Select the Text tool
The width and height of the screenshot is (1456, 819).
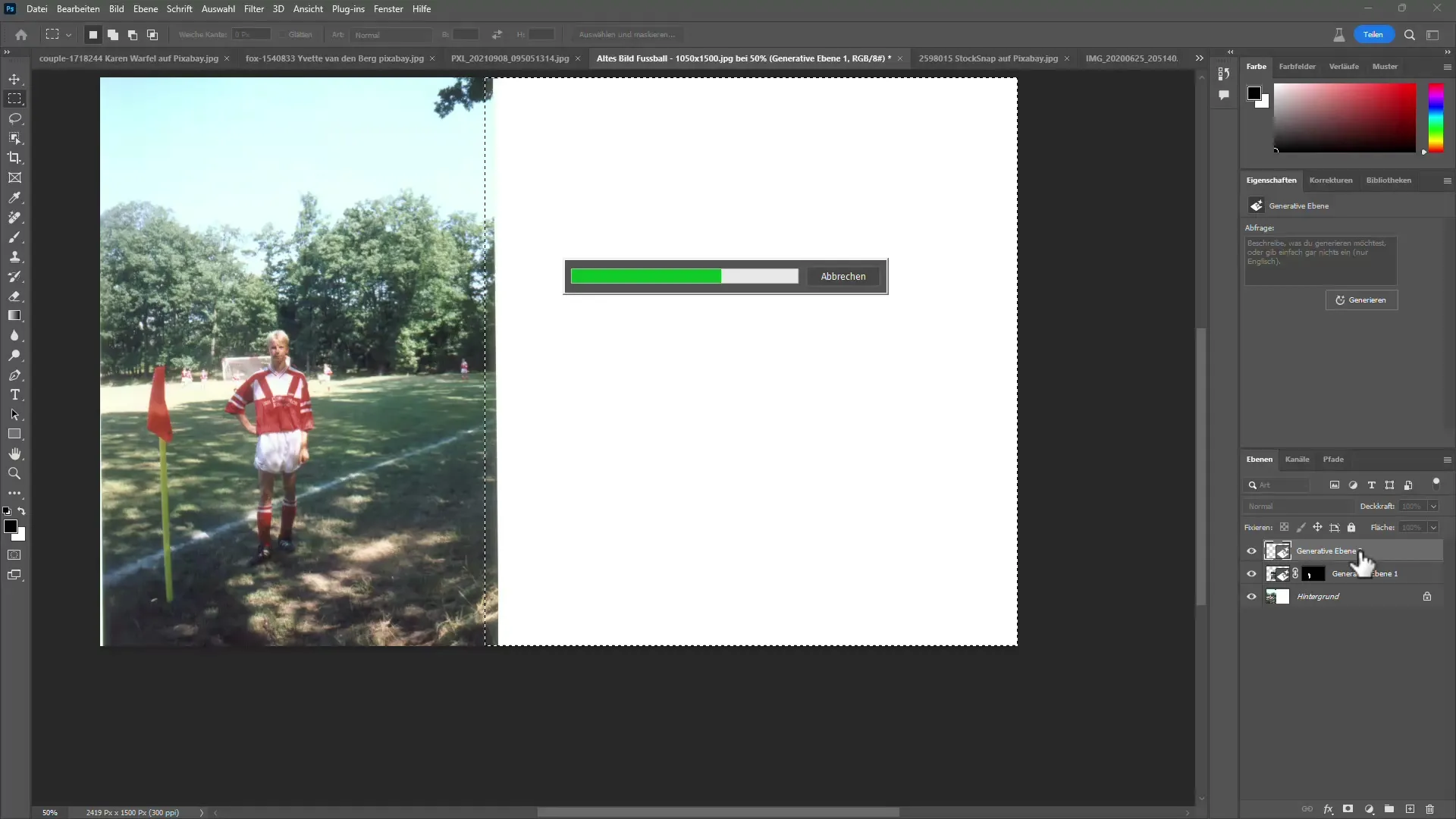(x=14, y=394)
